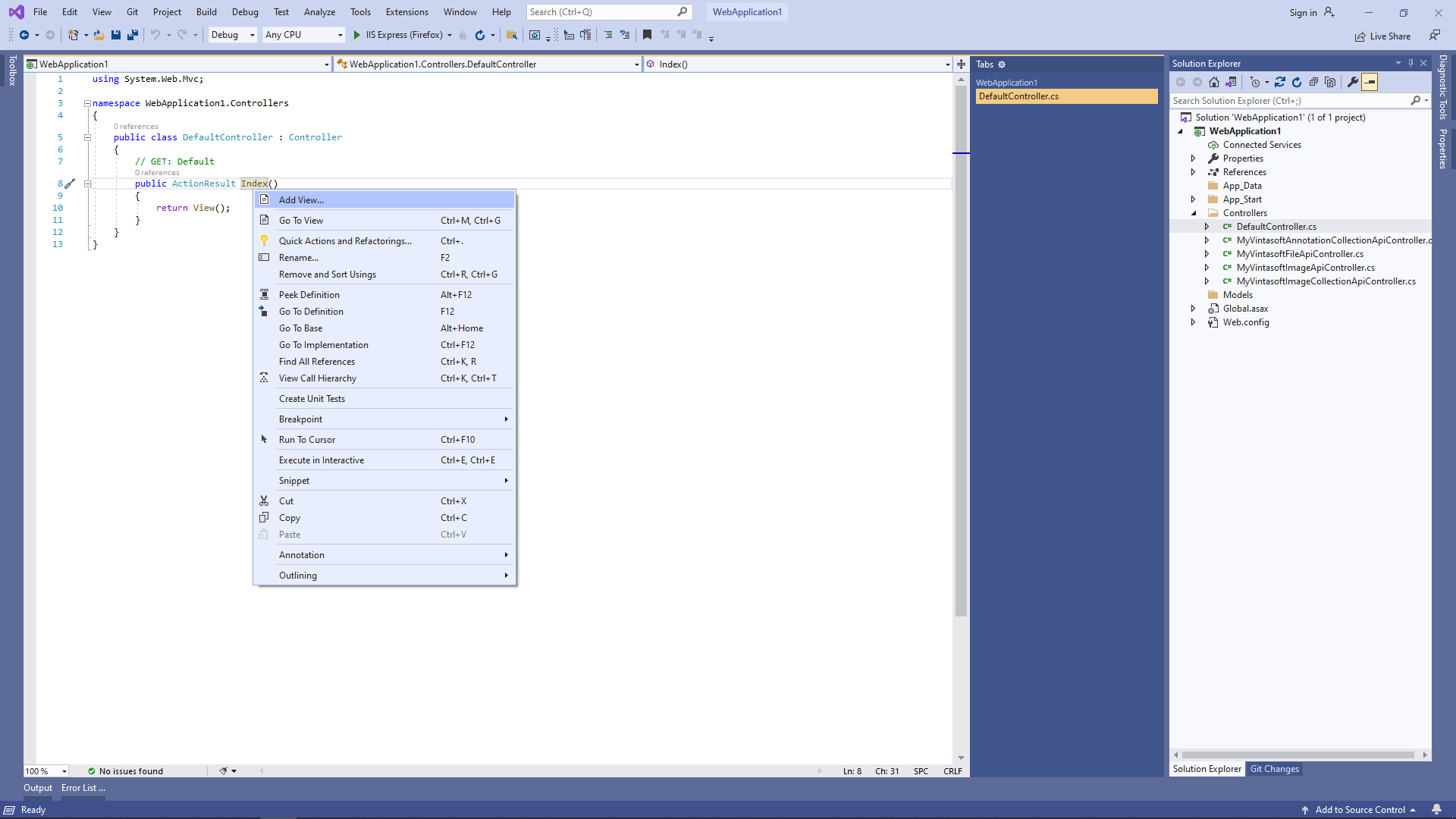Click into Search Solution Explorer field
The image size is (1456, 819).
click(x=1289, y=101)
